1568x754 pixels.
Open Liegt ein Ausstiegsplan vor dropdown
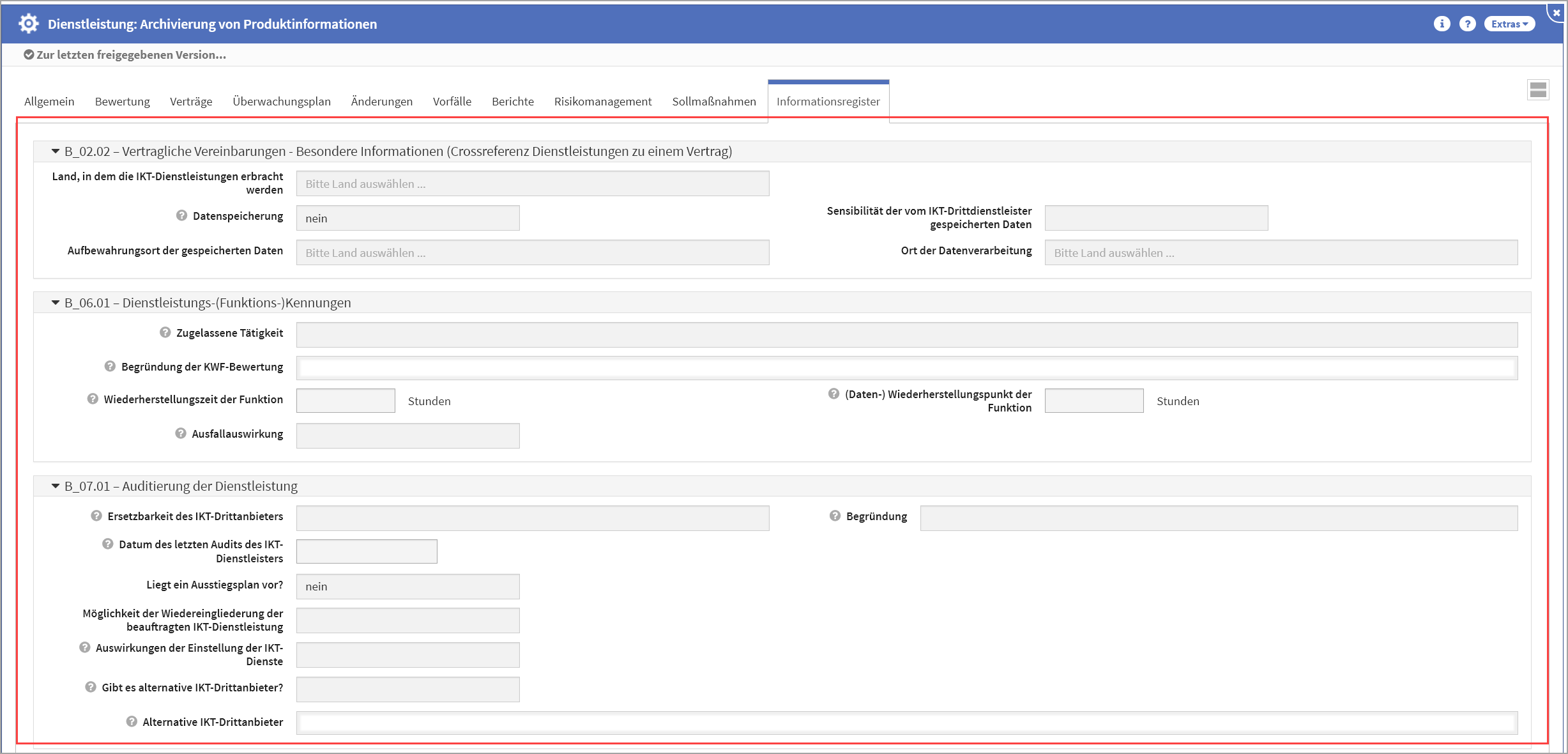[407, 587]
